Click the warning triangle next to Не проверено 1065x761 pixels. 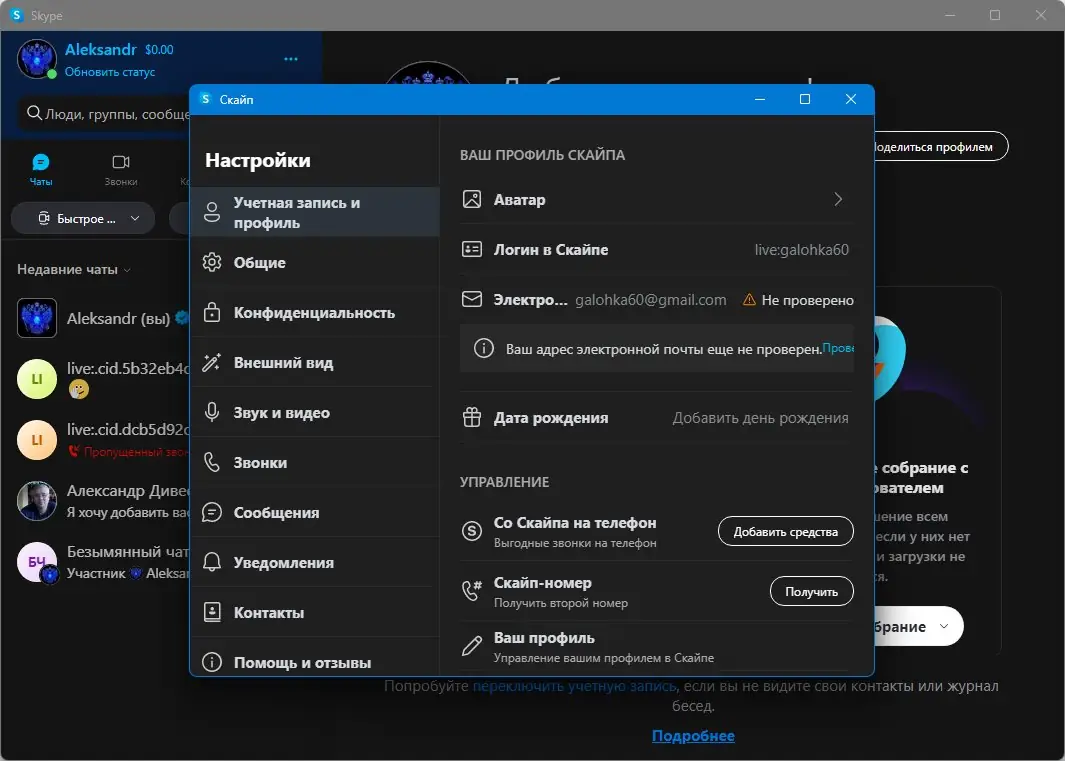[749, 300]
